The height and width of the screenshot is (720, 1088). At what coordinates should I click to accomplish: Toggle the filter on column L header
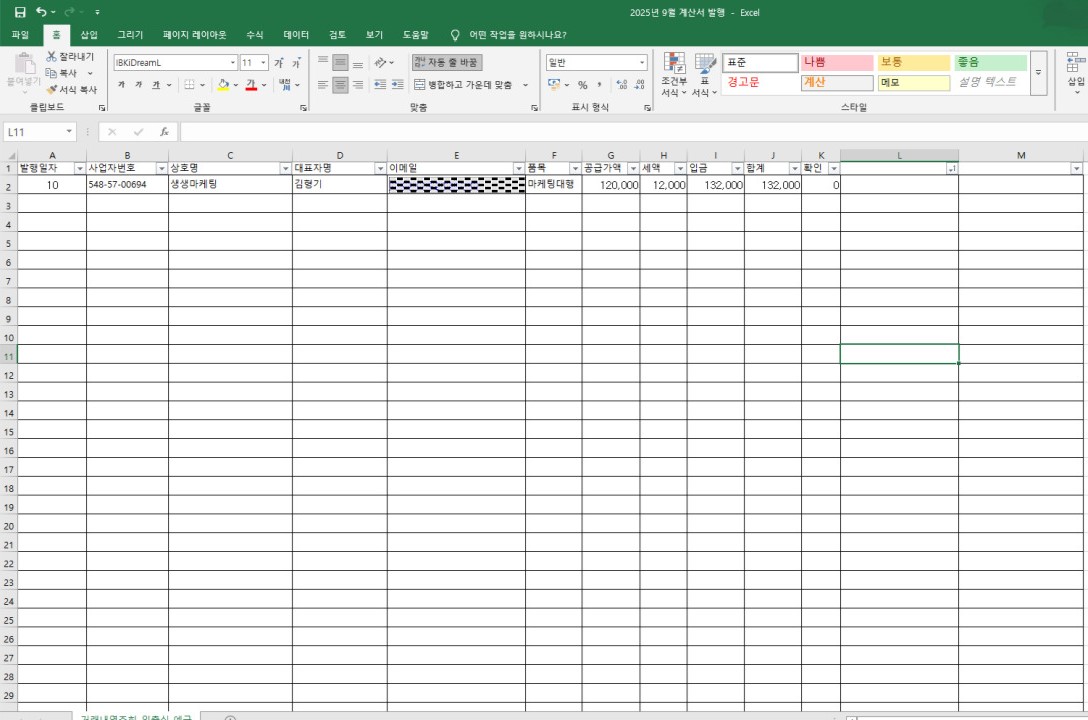951,169
